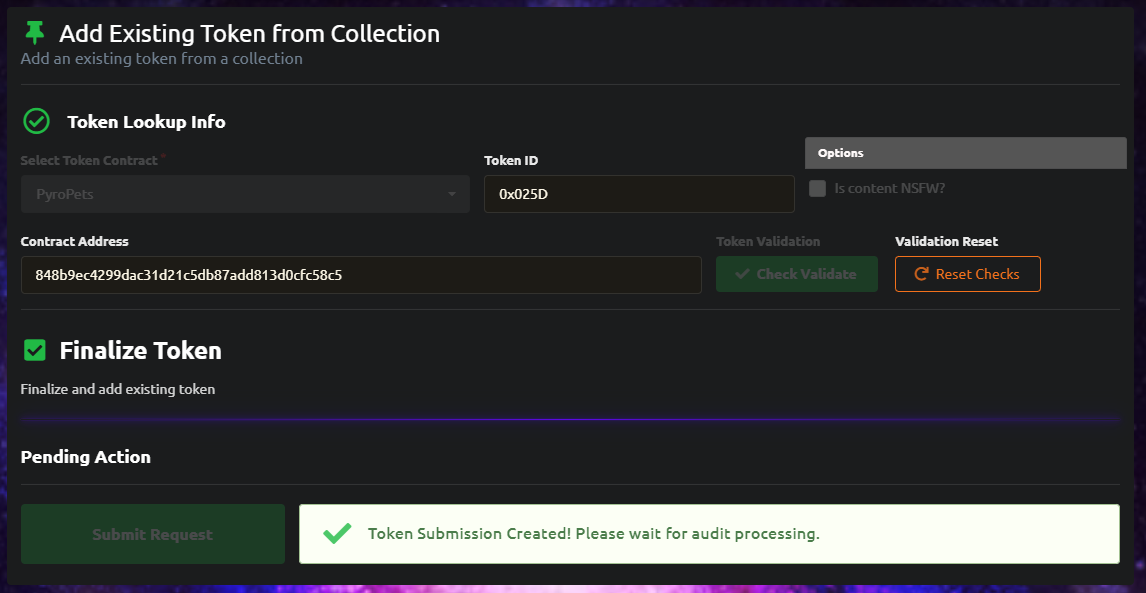Click the Options panel header

(x=965, y=153)
